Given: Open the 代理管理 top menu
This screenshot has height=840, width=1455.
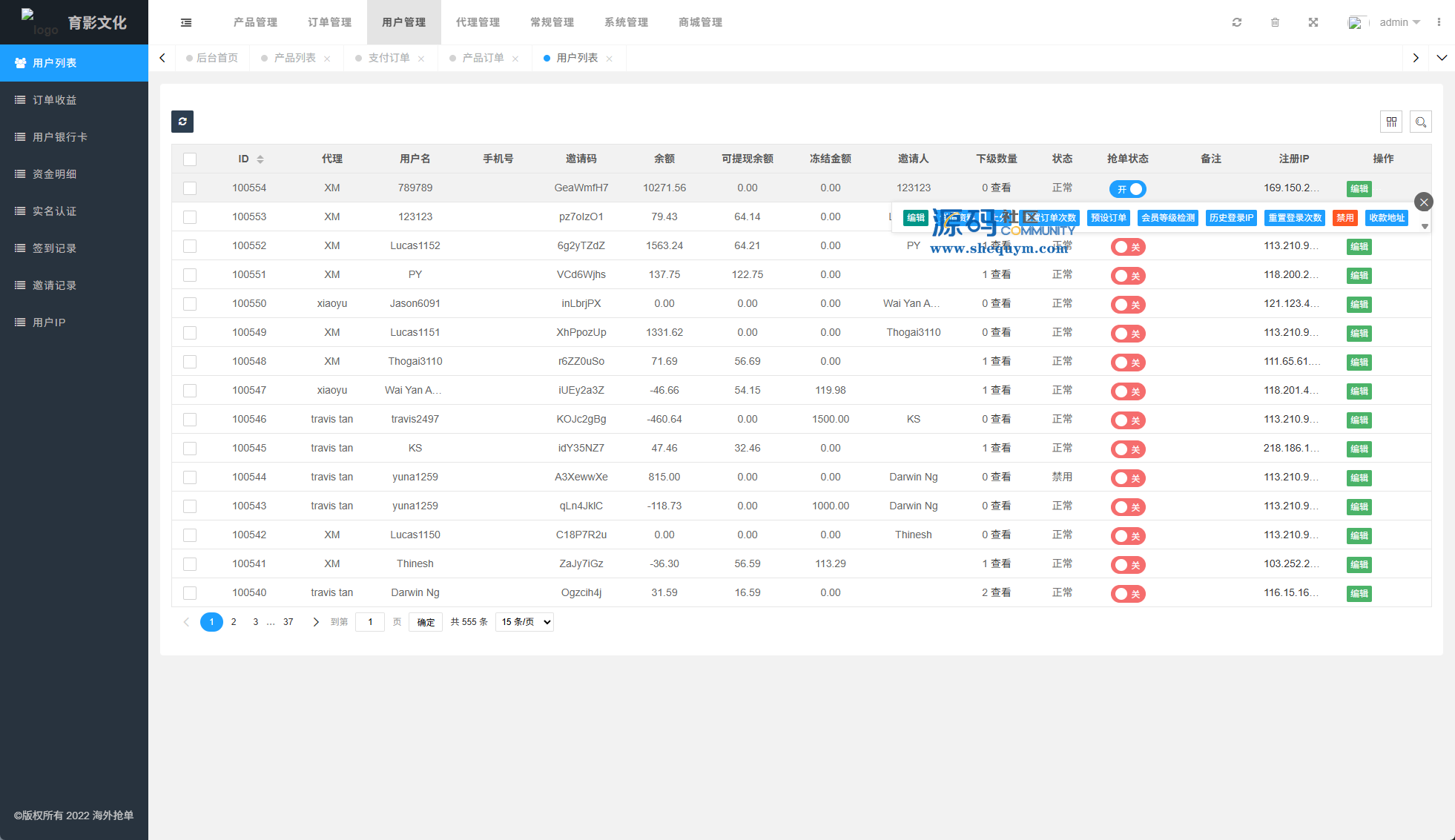Looking at the screenshot, I should click(478, 22).
